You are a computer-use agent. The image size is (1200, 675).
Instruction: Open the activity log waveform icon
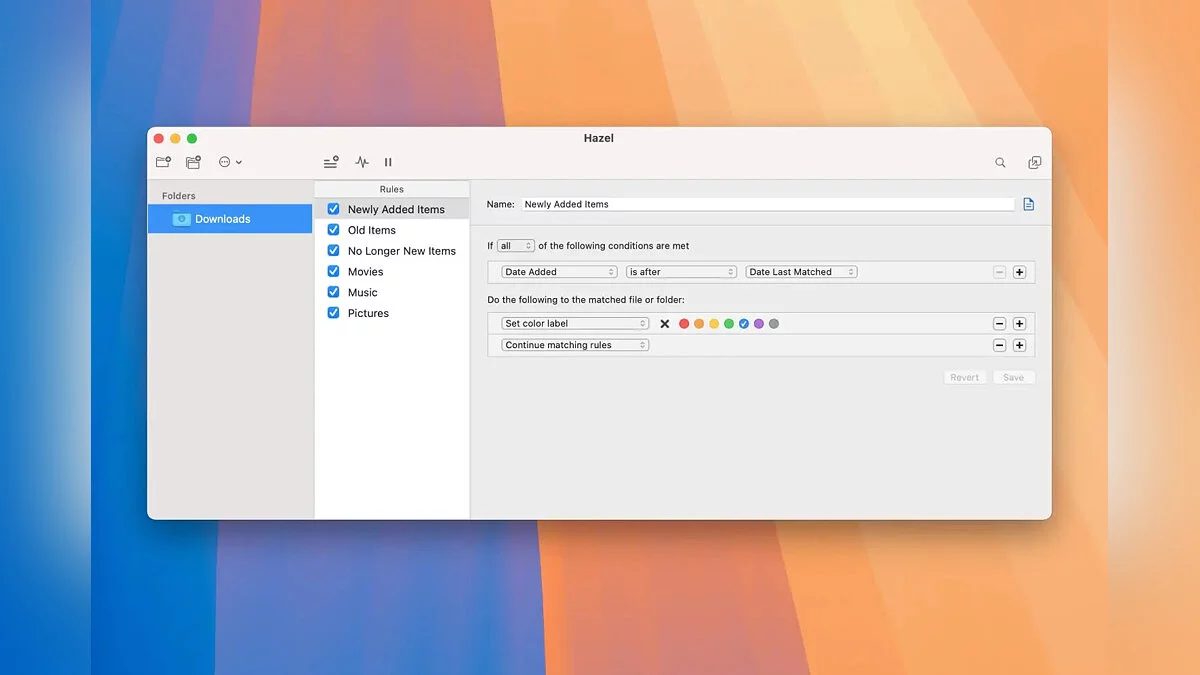click(362, 162)
